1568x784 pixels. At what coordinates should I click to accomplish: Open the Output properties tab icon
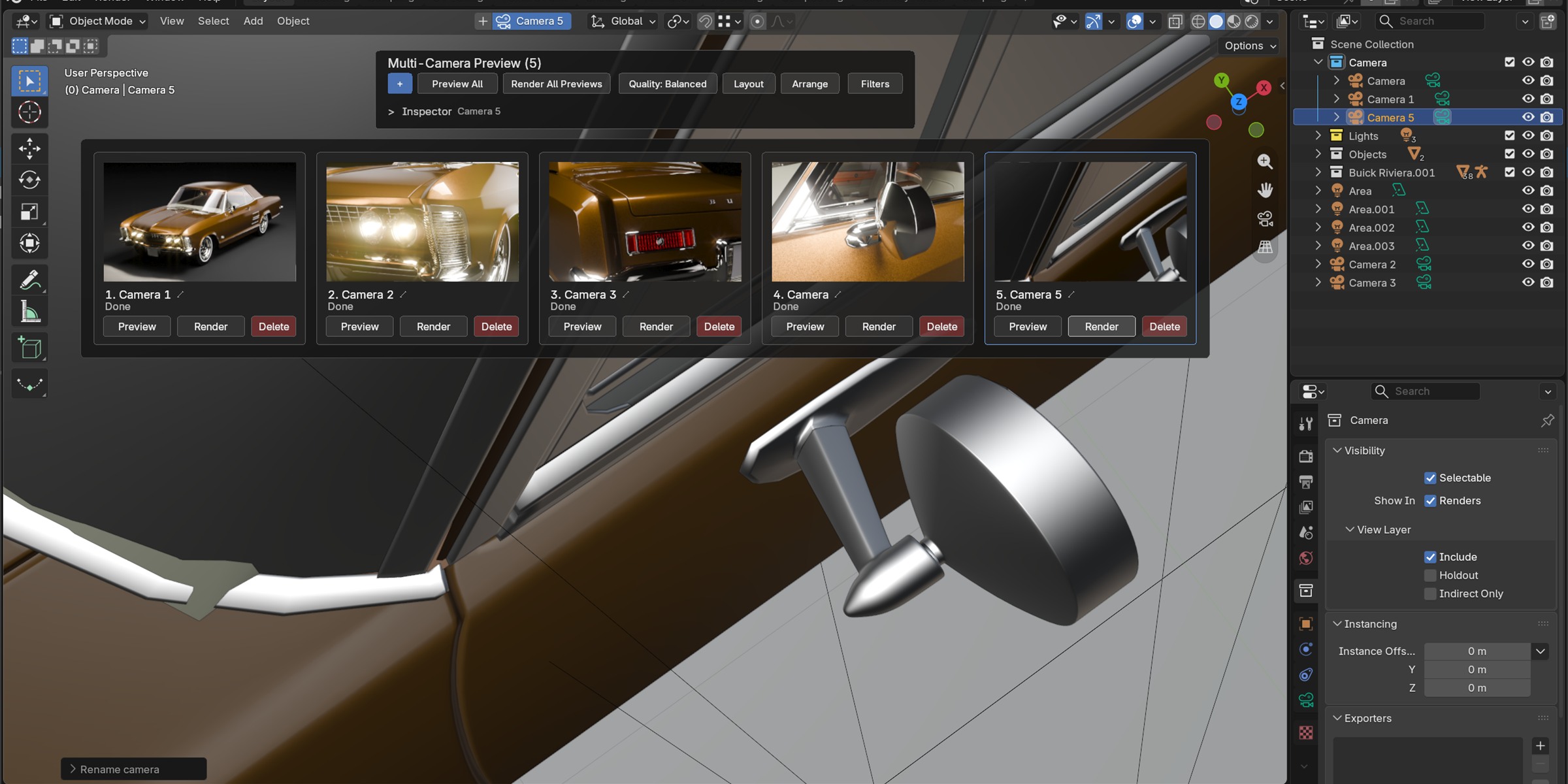tap(1306, 482)
